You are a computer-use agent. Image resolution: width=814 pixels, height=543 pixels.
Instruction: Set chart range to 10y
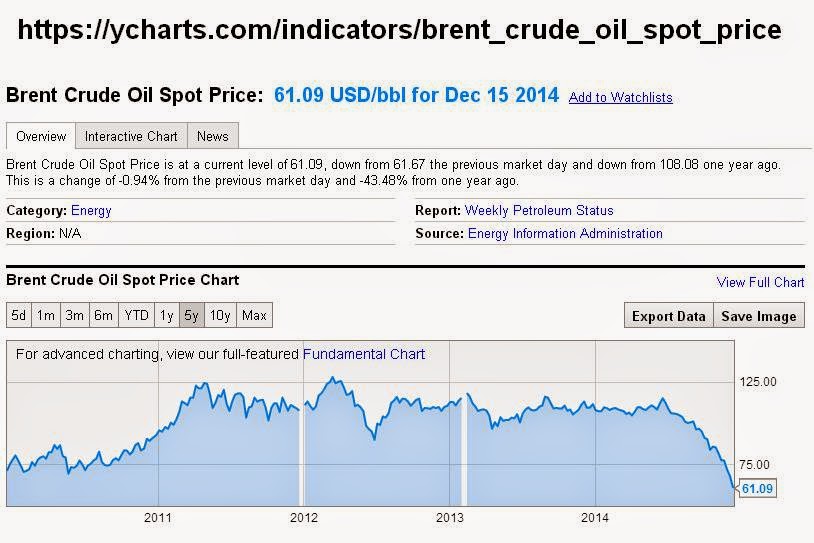coord(221,316)
